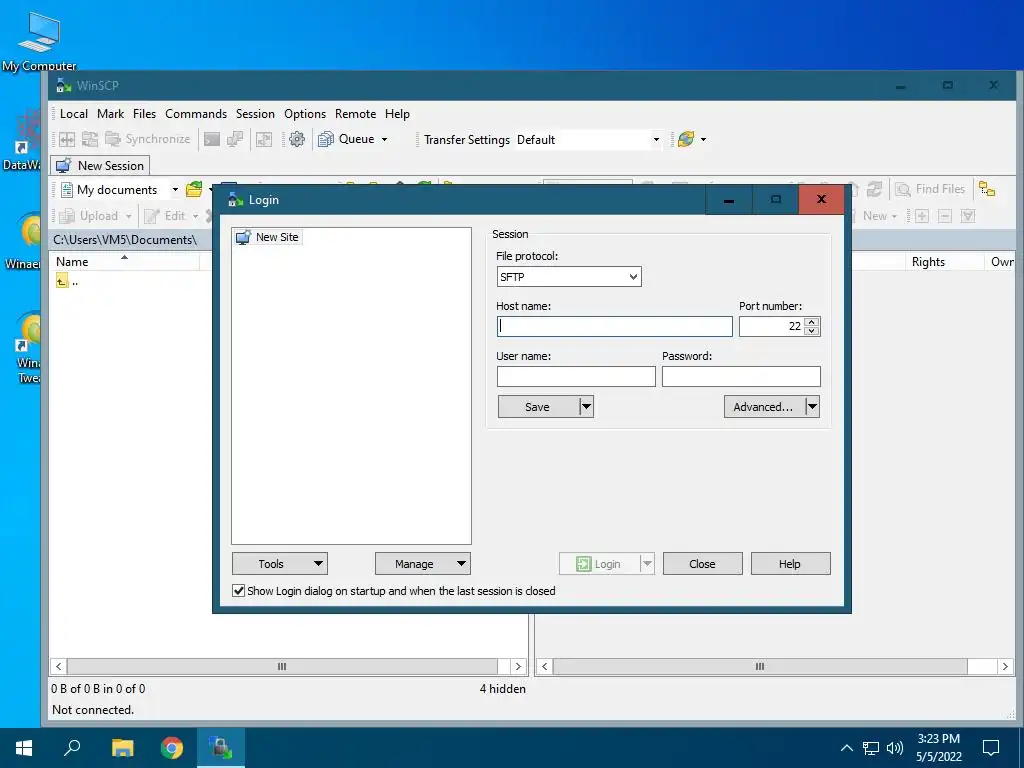The height and width of the screenshot is (768, 1024).
Task: Click the Login button in the dialog
Action: click(x=599, y=564)
